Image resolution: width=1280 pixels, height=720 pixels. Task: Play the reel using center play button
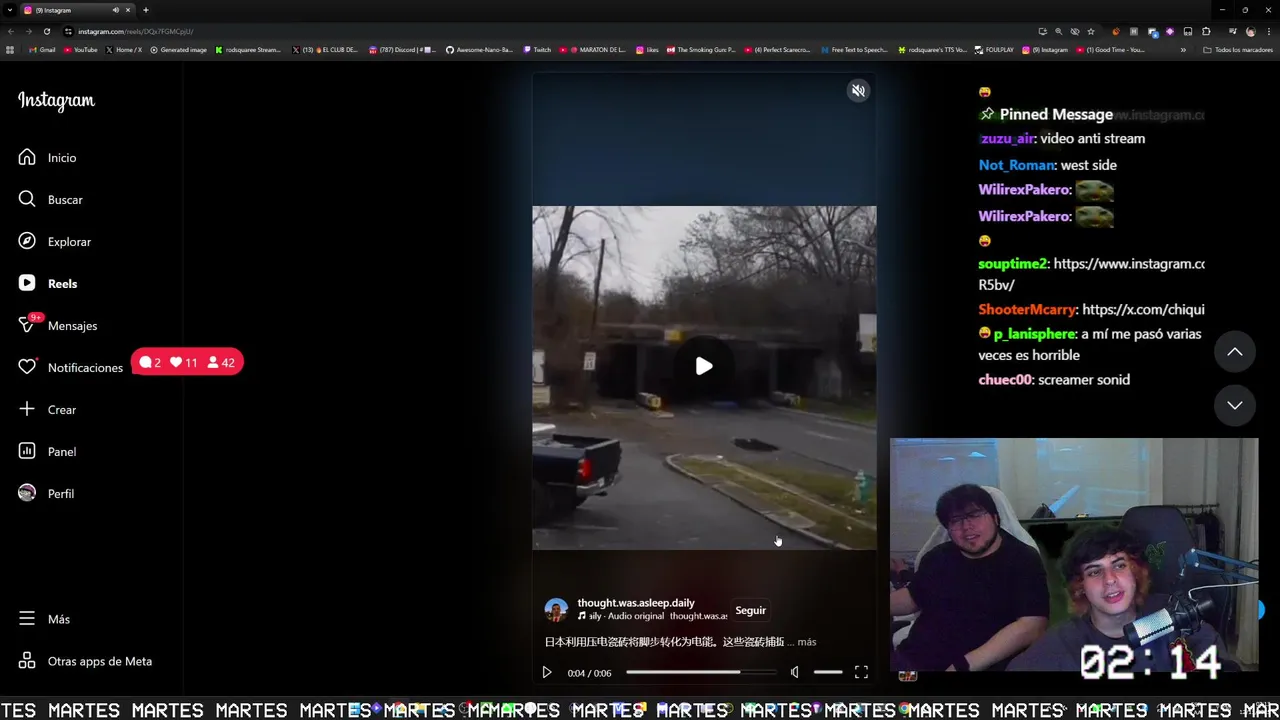coord(704,366)
